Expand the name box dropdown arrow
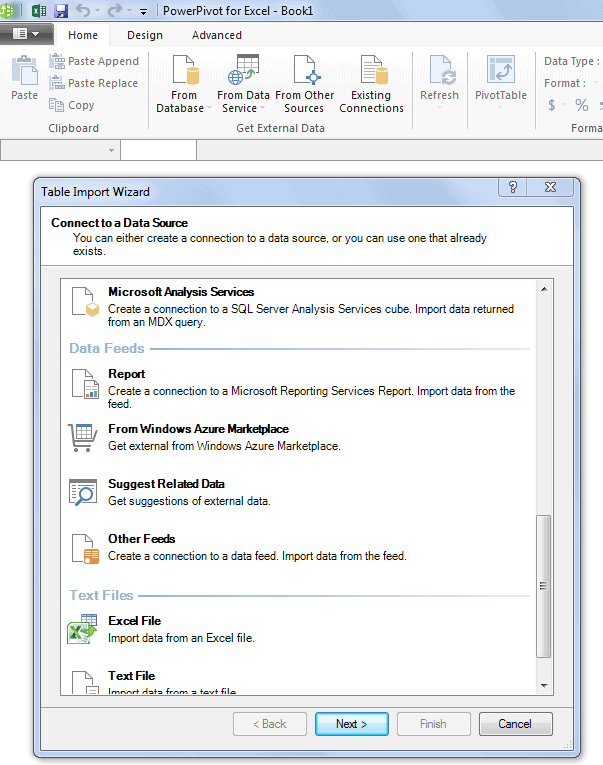This screenshot has width=603, height=765. pyautogui.click(x=111, y=150)
